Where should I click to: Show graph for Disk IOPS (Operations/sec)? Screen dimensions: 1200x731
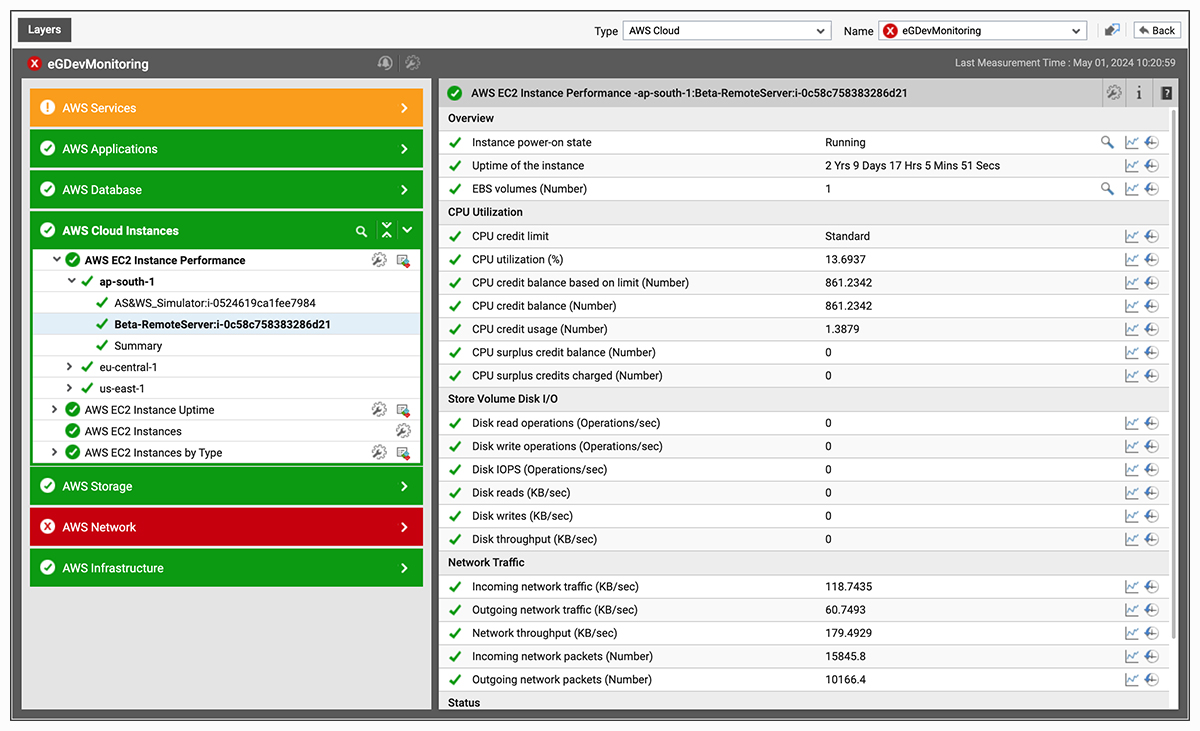pyautogui.click(x=1132, y=470)
